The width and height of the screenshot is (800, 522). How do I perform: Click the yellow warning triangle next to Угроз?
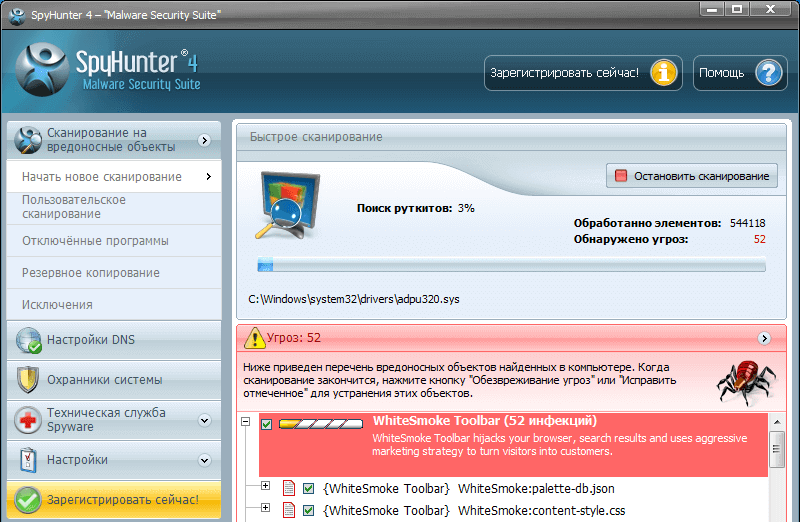[x=255, y=338]
